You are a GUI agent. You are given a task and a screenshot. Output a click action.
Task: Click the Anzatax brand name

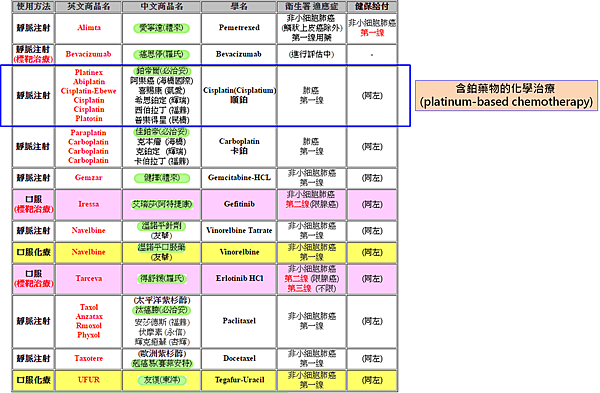coord(89,316)
